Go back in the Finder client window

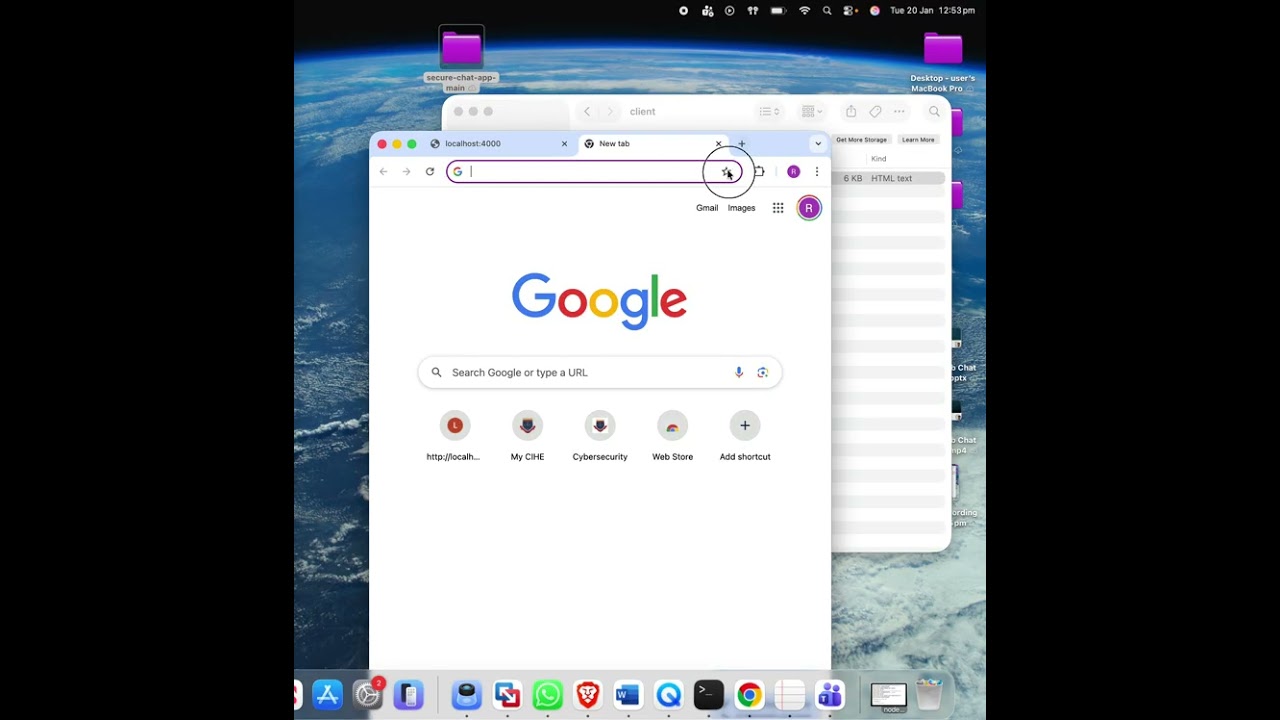coord(587,112)
